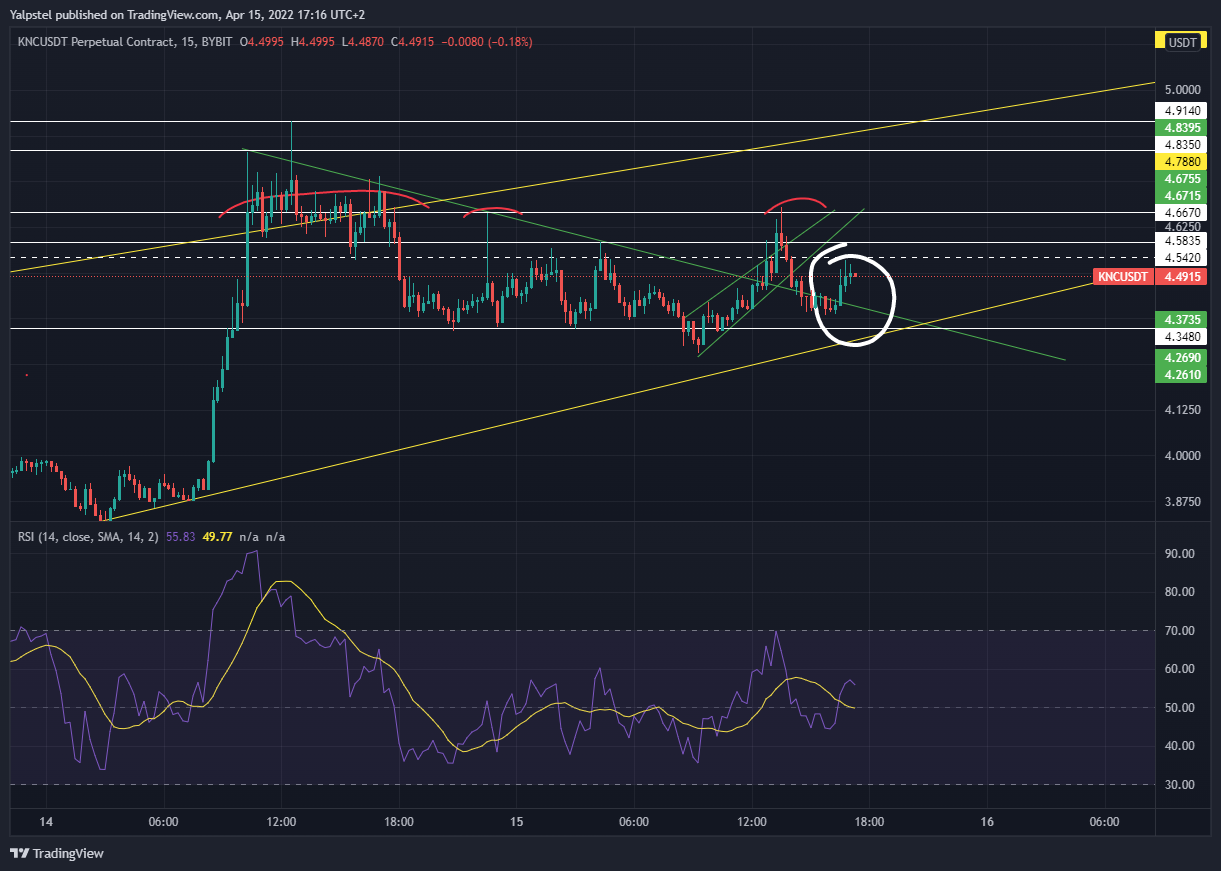Click the green 4.3735 price label
Screen dimensions: 1221x871
(1182, 318)
